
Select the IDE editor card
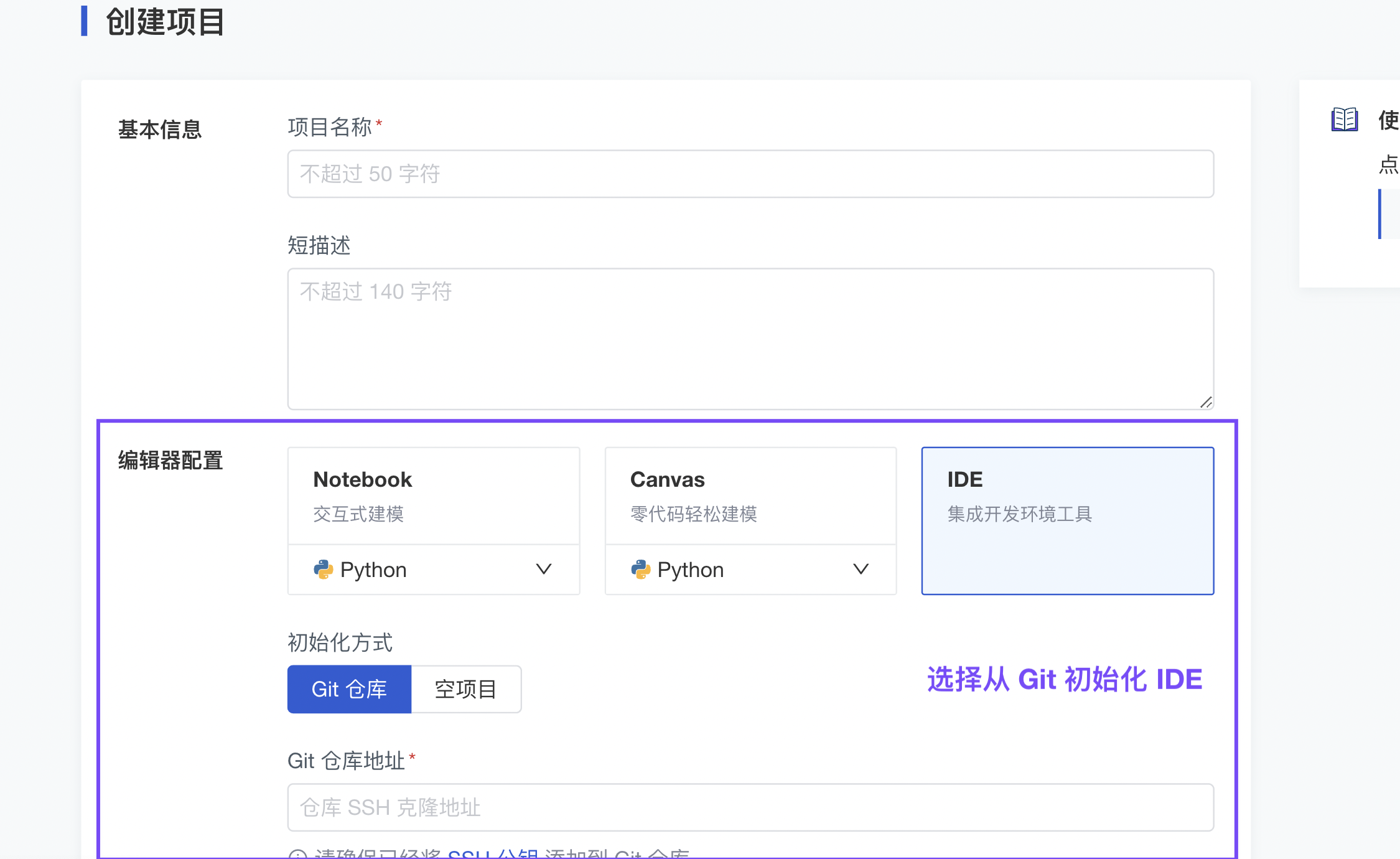pos(1067,520)
